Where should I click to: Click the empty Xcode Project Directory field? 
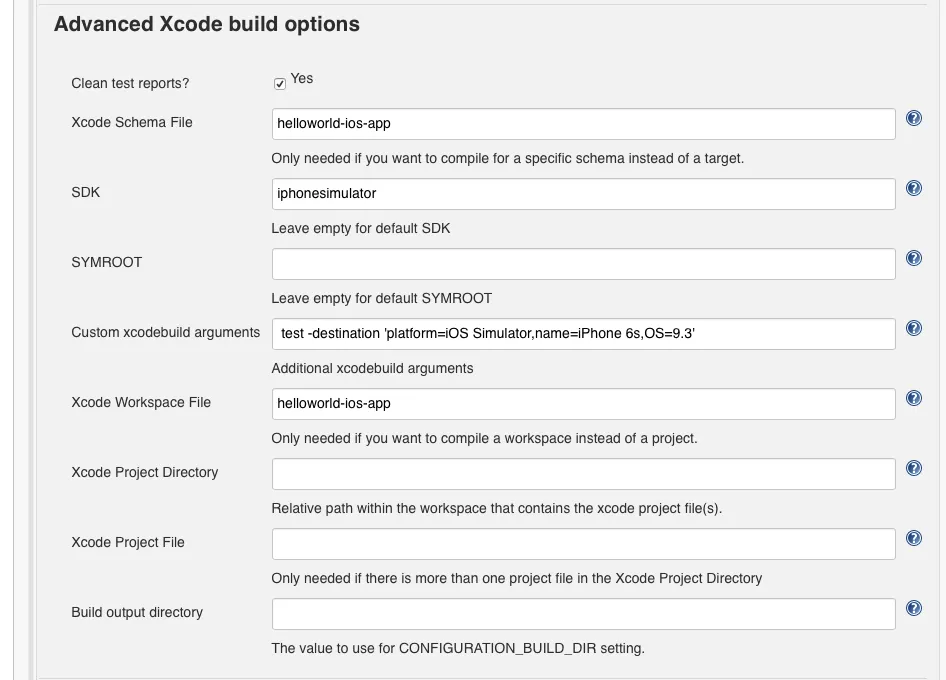[x=583, y=474]
